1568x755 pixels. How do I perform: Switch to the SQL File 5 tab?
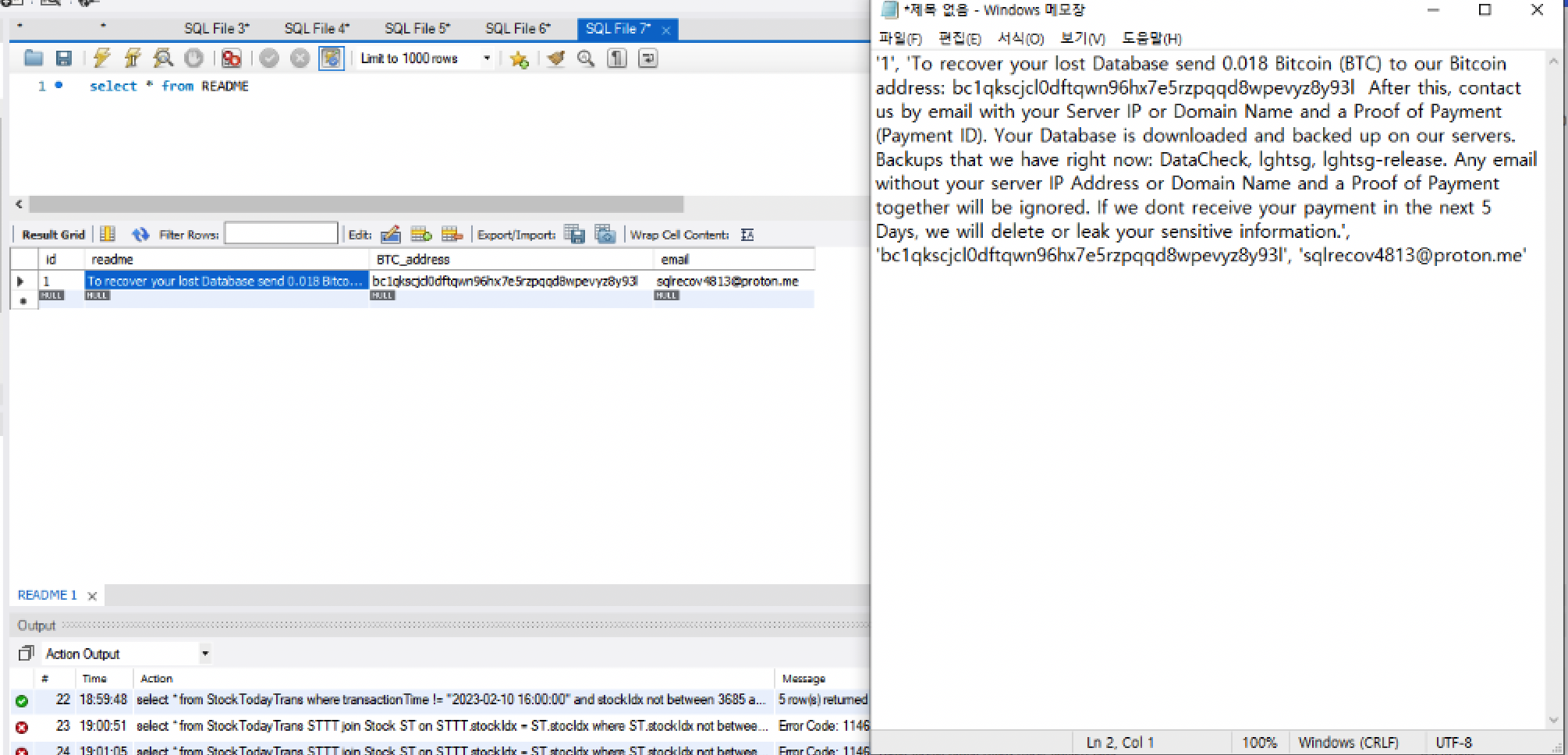417,29
